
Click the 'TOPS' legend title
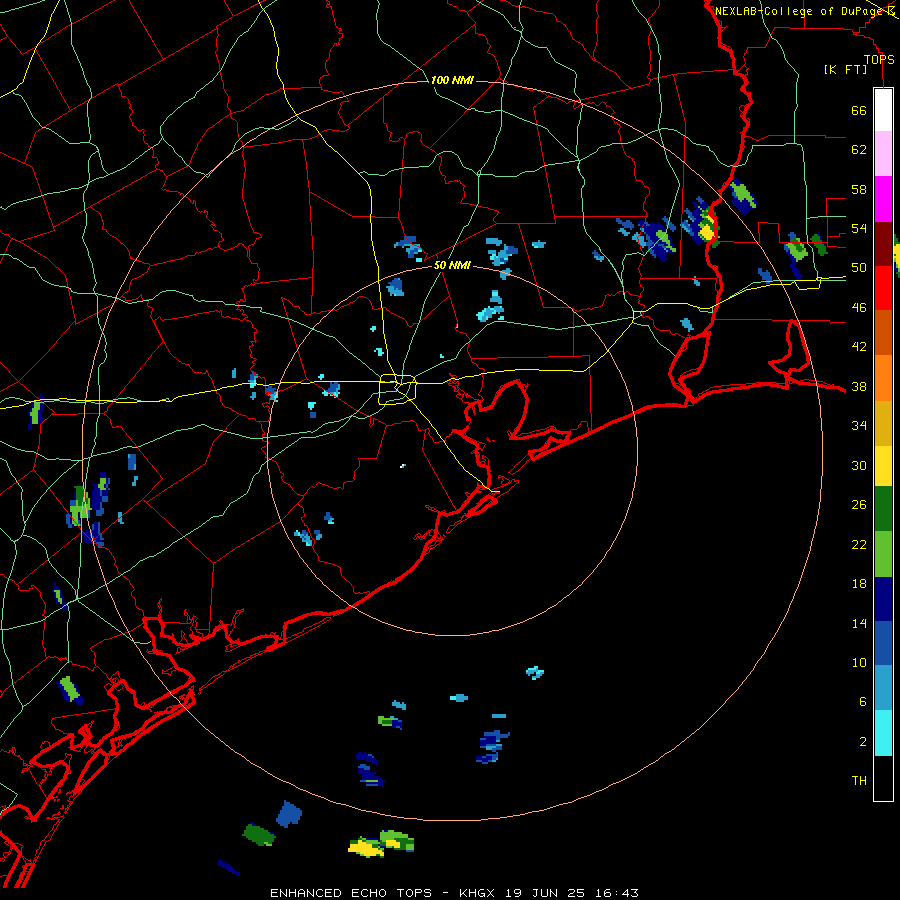pyautogui.click(x=879, y=60)
